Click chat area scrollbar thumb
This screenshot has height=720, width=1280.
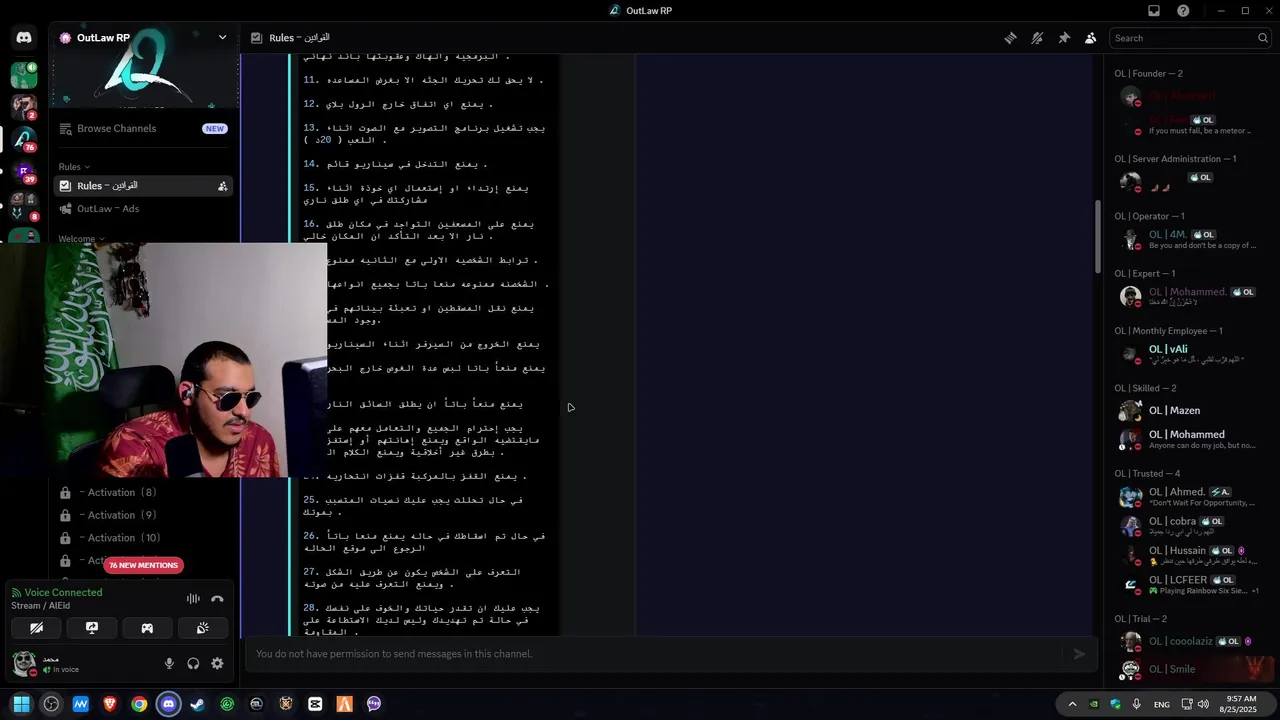click(x=1097, y=236)
